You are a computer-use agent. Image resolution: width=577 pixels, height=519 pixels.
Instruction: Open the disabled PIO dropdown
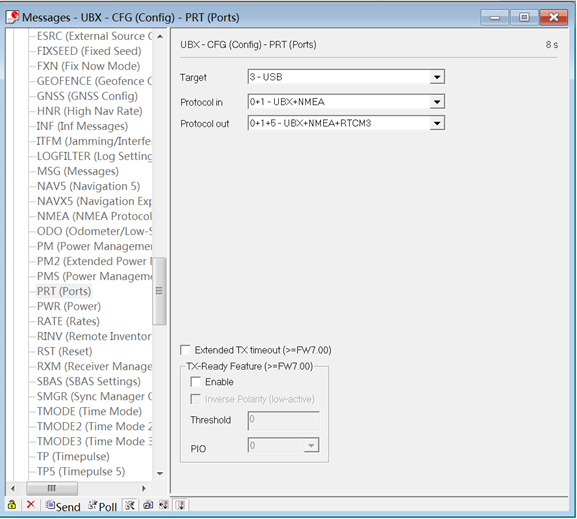(x=311, y=445)
